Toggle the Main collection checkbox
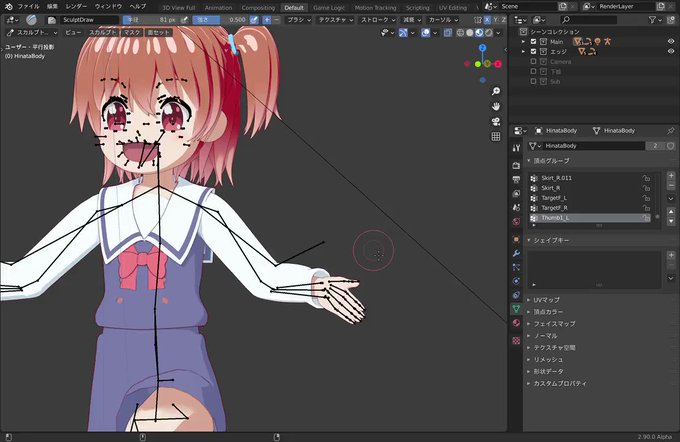Image resolution: width=680 pixels, height=442 pixels. (533, 42)
